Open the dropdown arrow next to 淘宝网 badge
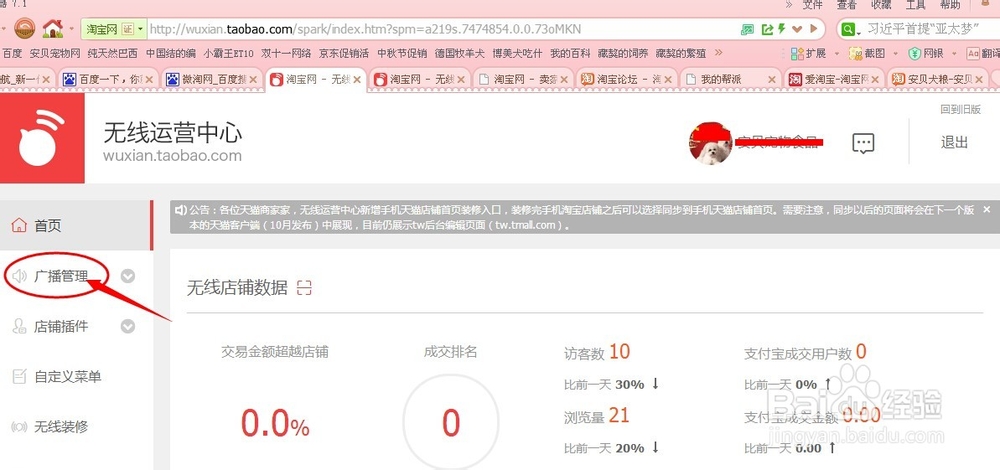1000x470 pixels. (x=140, y=29)
